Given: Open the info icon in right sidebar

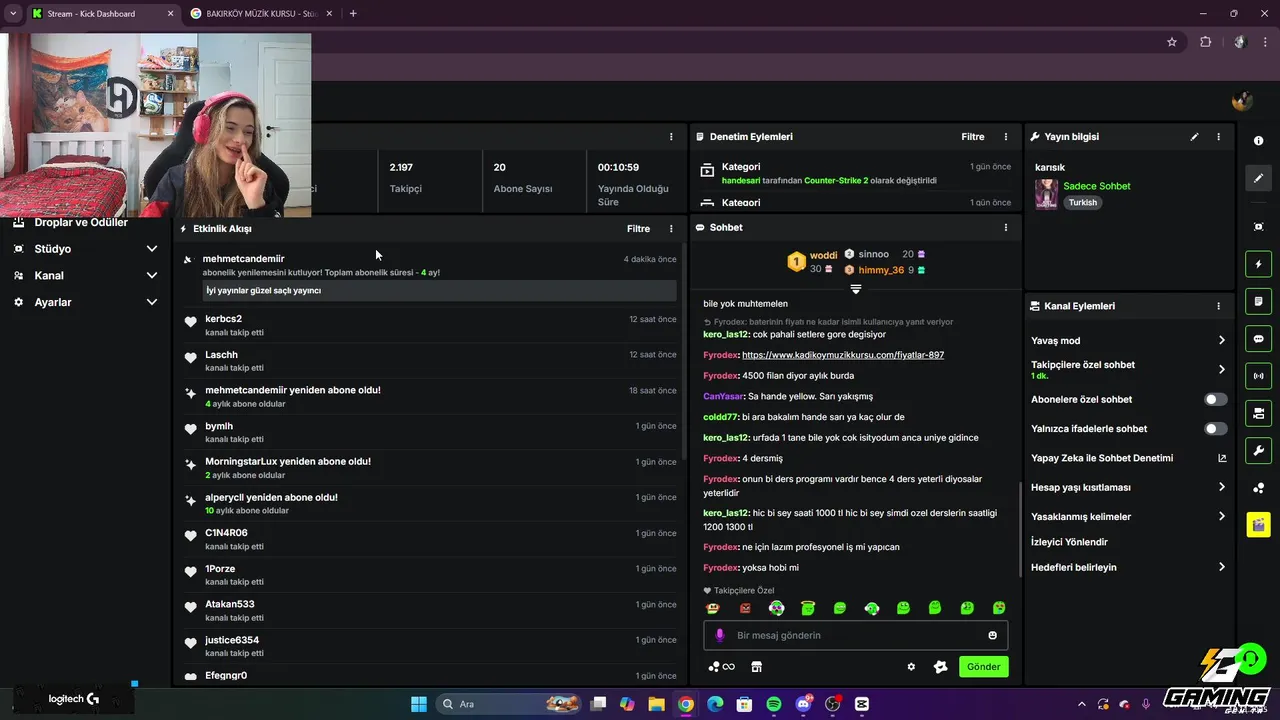Looking at the screenshot, I should [x=1258, y=141].
